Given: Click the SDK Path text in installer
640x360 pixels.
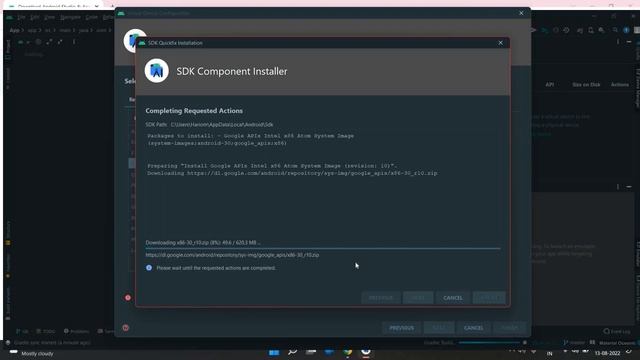Looking at the screenshot, I should coord(209,124).
